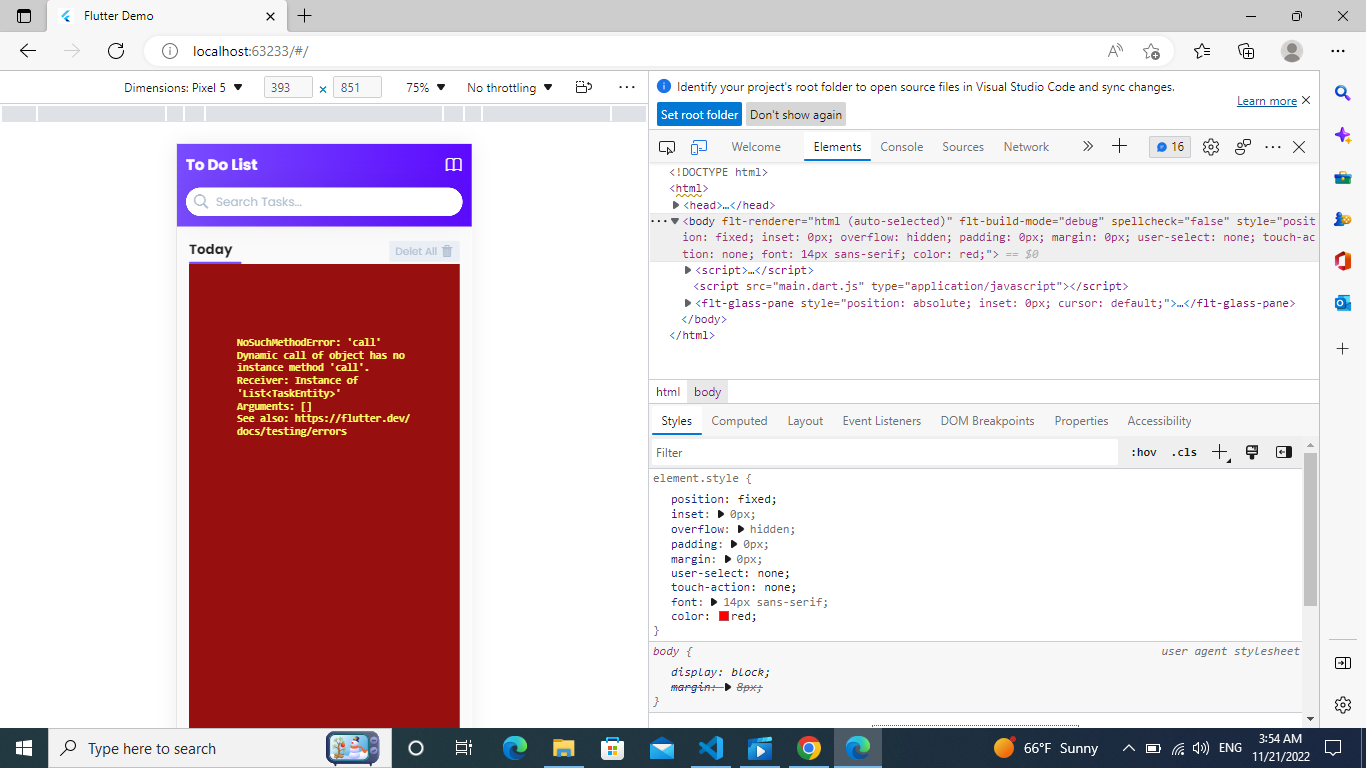Open more options in the device emulation bar
1366x768 pixels.
(627, 87)
